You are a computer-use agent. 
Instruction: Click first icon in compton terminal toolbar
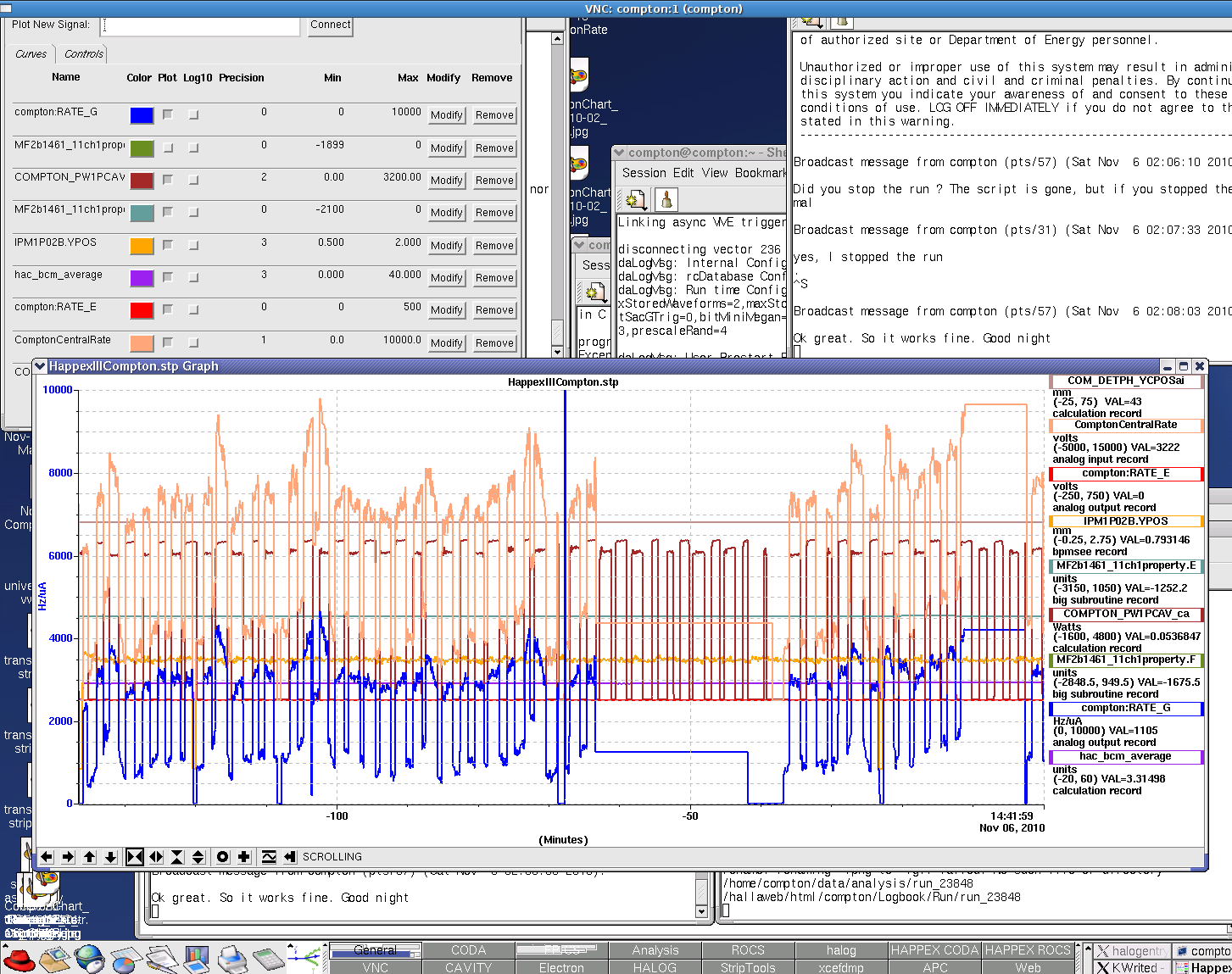pos(635,200)
